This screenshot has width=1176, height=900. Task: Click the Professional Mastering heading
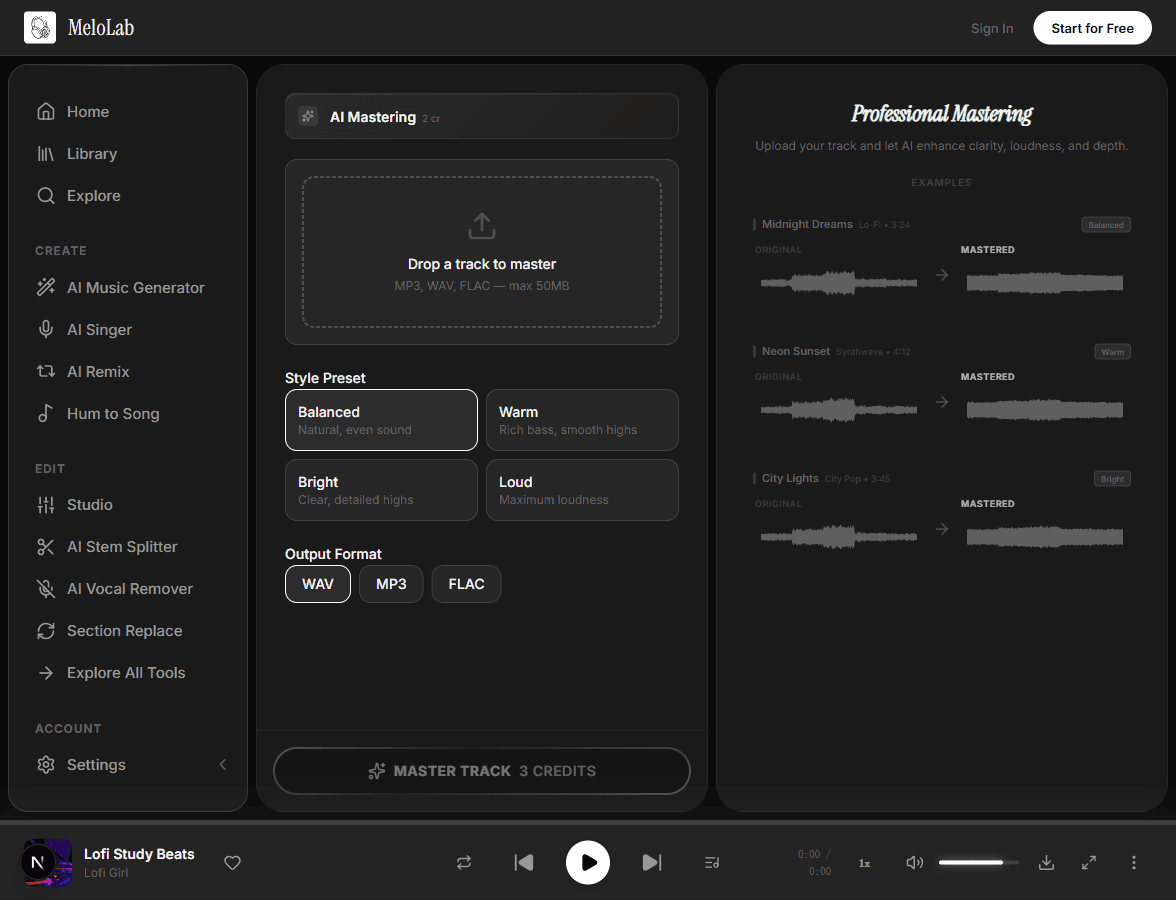pyautogui.click(x=941, y=113)
